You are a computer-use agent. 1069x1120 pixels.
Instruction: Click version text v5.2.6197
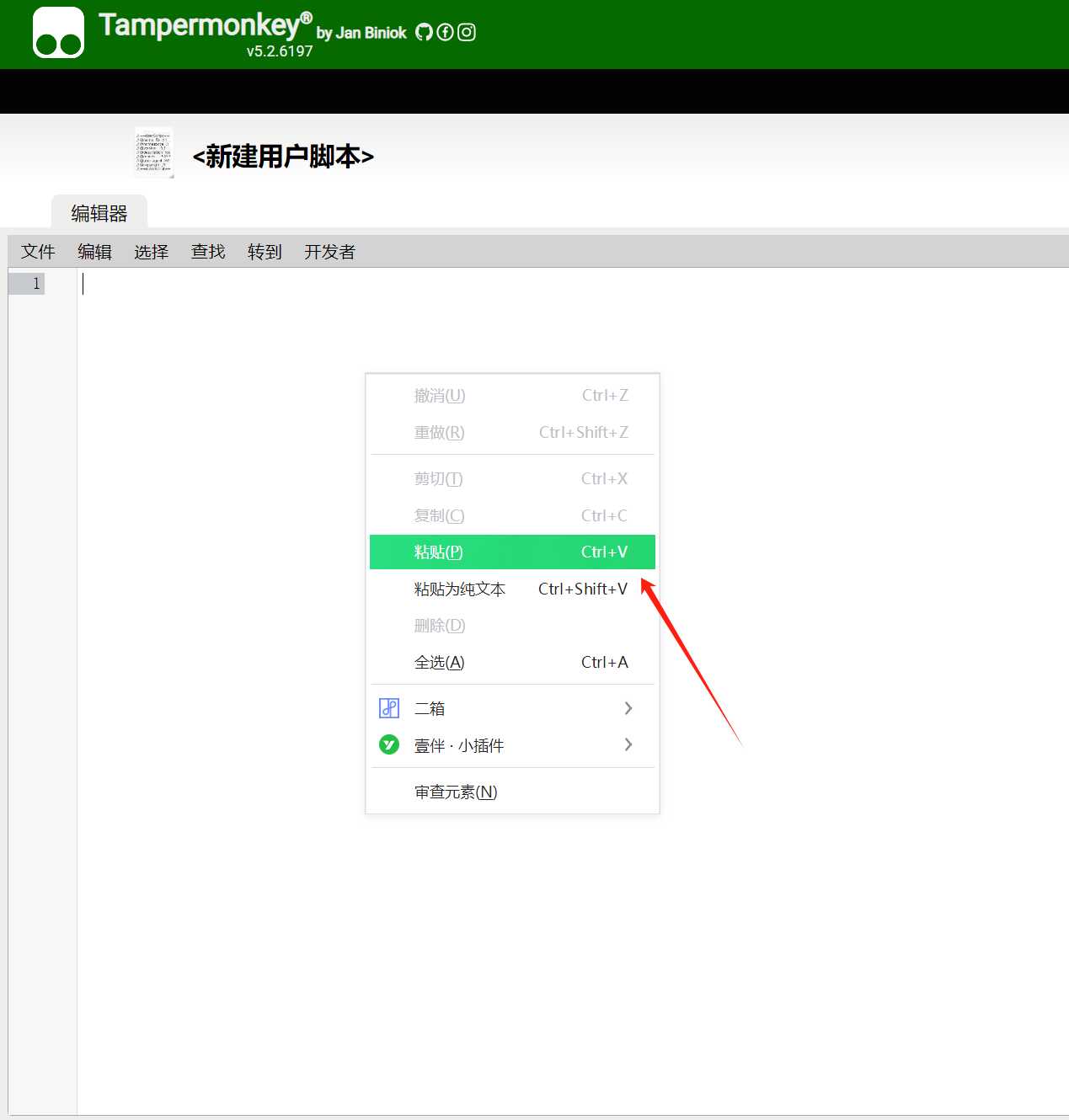point(280,51)
